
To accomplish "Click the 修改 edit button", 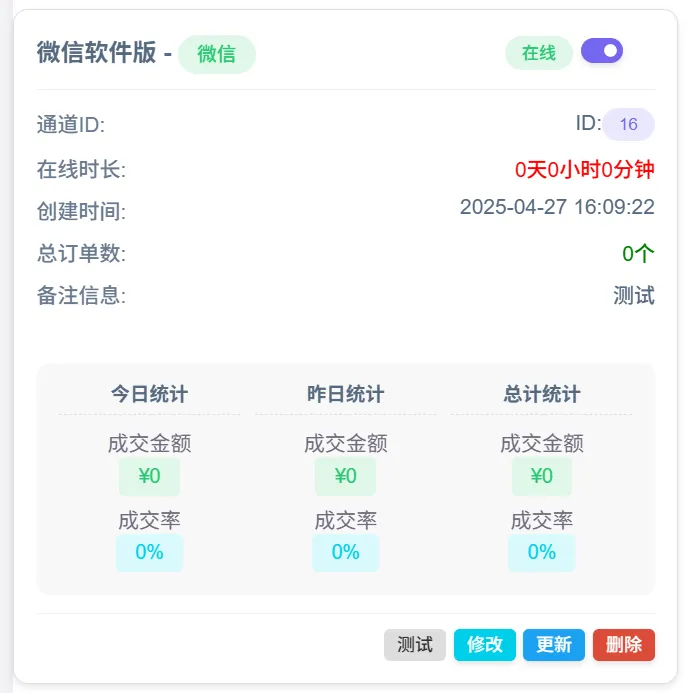I will (x=484, y=645).
